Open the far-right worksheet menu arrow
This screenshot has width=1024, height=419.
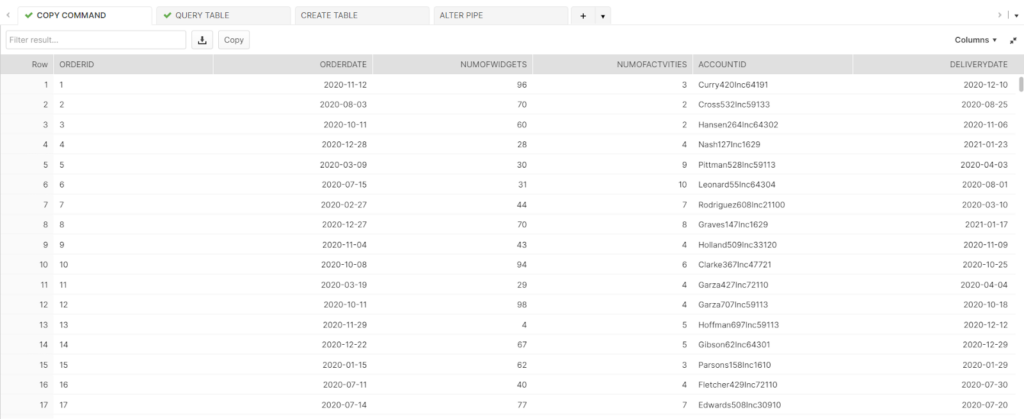coord(1016,16)
